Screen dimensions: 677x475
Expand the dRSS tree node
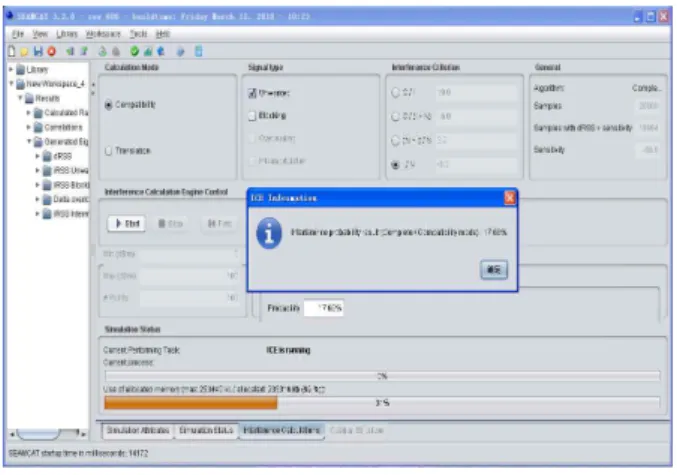(x=38, y=156)
